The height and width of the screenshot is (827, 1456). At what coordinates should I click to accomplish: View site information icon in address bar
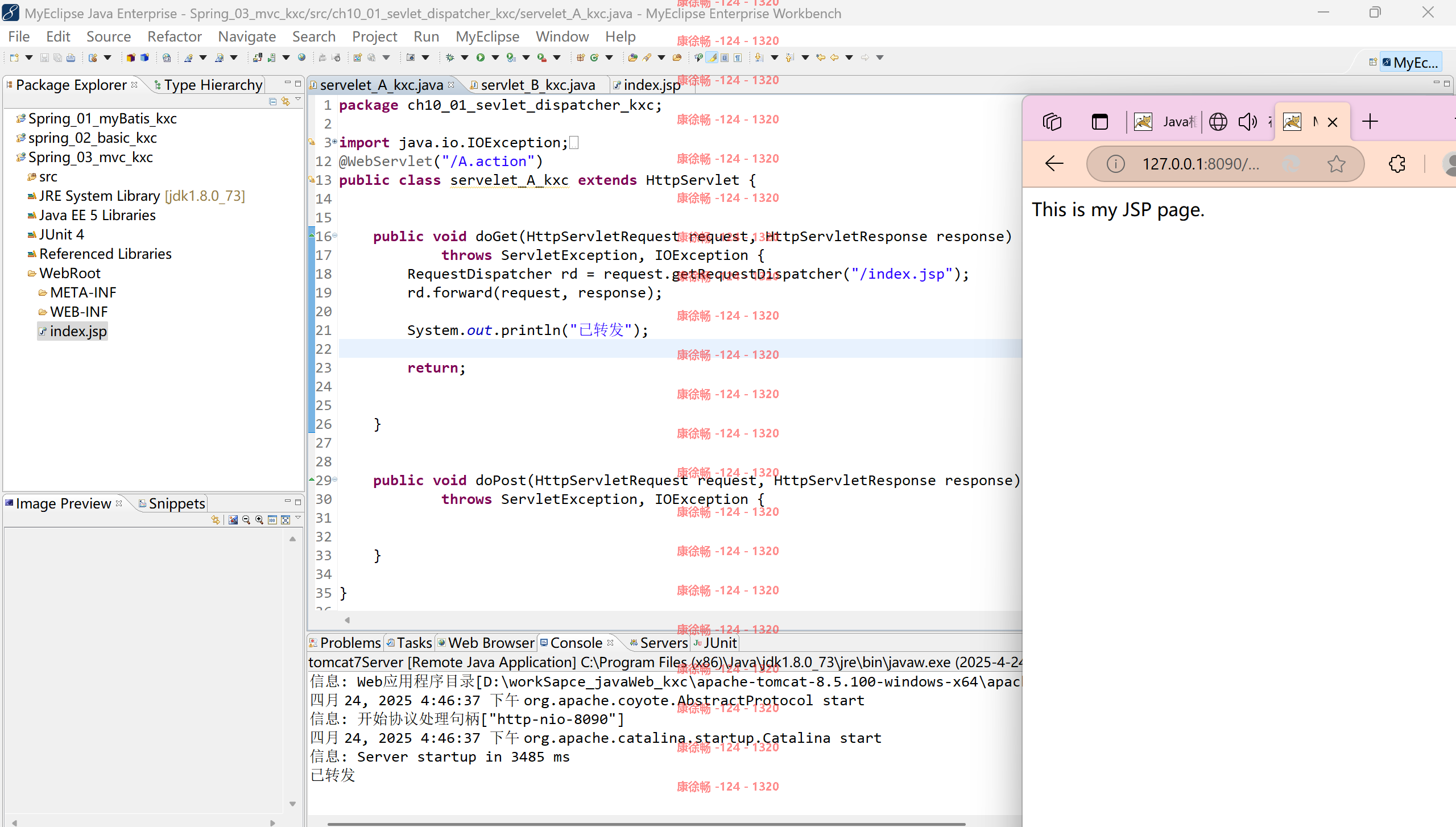(x=1115, y=164)
